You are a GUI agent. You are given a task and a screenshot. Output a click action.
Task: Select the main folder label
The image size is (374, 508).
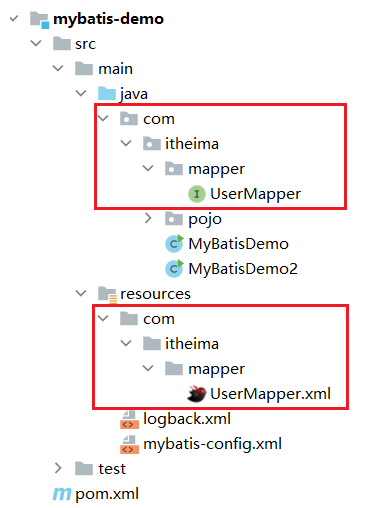(115, 69)
